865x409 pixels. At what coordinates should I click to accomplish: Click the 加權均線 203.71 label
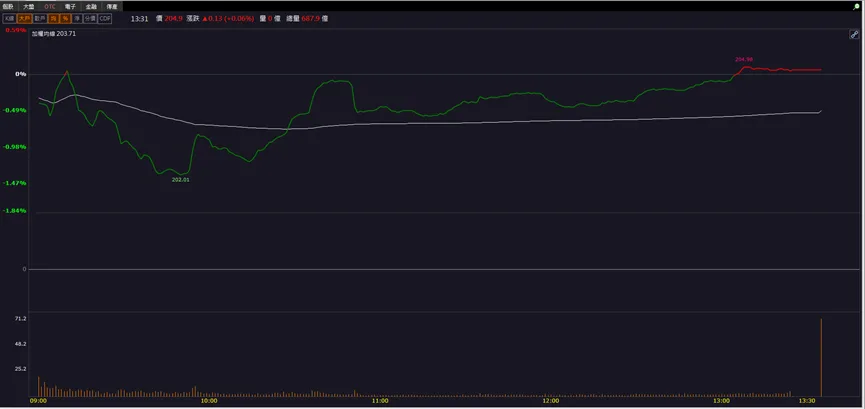point(54,34)
